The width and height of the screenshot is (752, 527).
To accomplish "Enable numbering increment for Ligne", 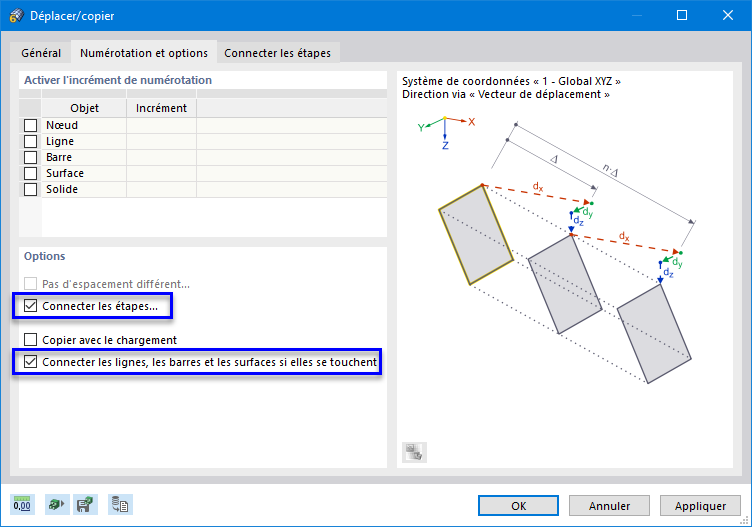I will 30,141.
